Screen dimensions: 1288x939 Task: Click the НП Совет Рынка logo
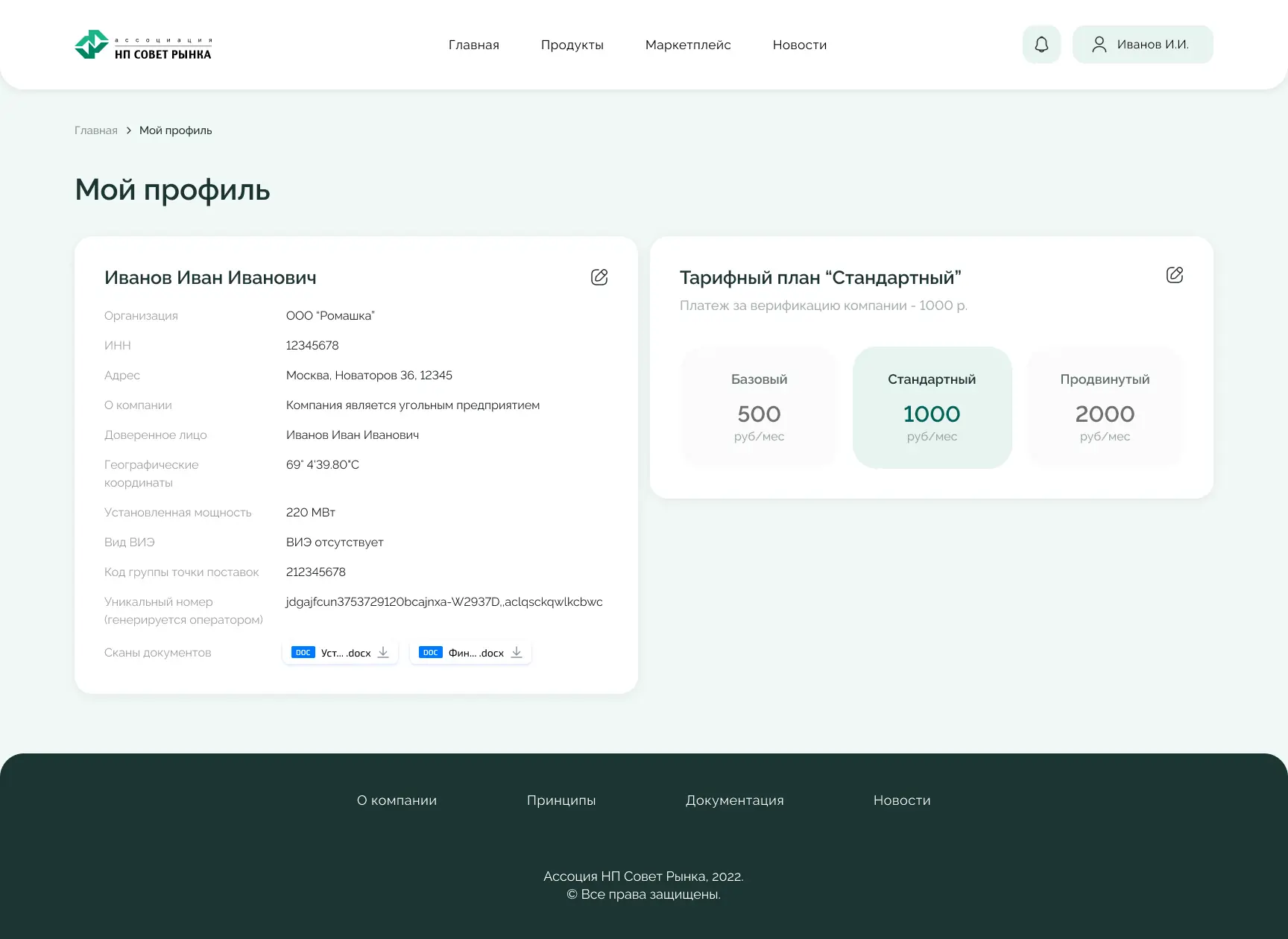click(x=143, y=45)
